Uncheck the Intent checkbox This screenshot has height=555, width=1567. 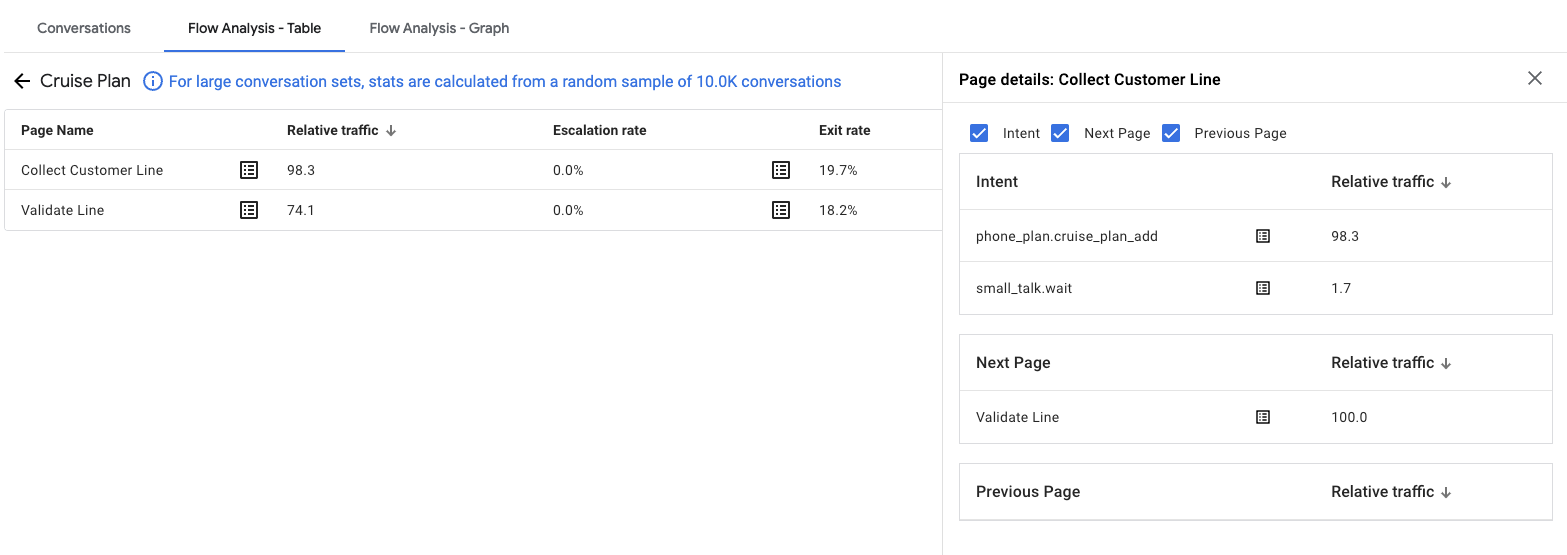tap(980, 133)
